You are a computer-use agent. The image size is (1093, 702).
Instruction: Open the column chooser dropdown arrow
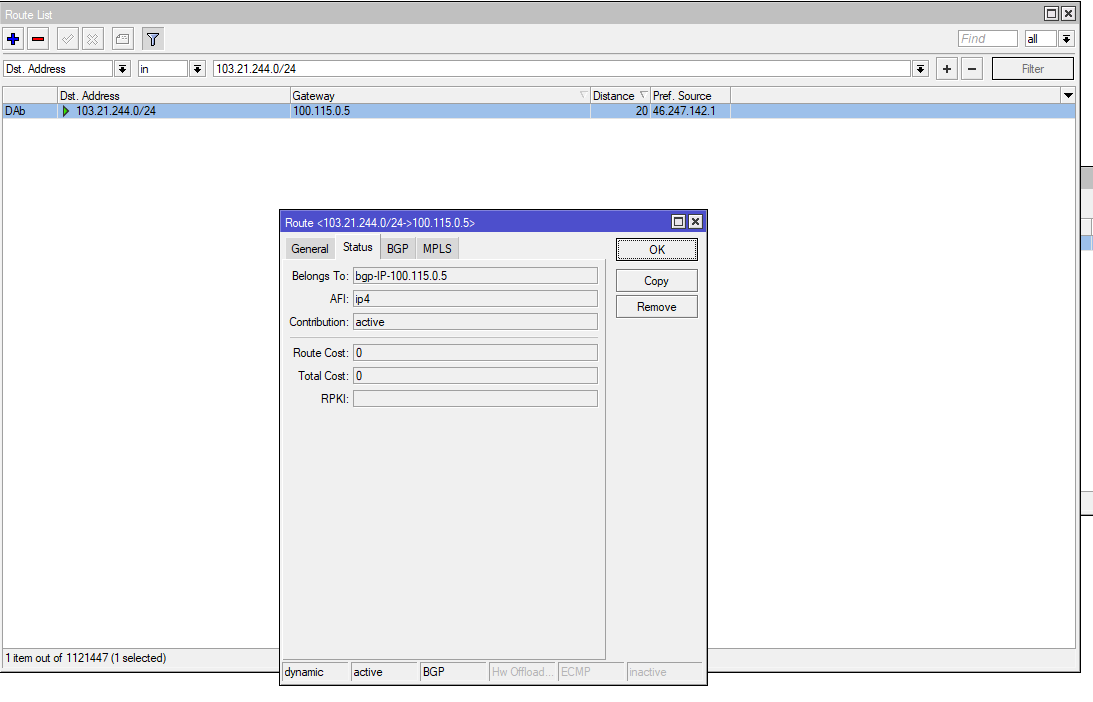pos(1068,96)
